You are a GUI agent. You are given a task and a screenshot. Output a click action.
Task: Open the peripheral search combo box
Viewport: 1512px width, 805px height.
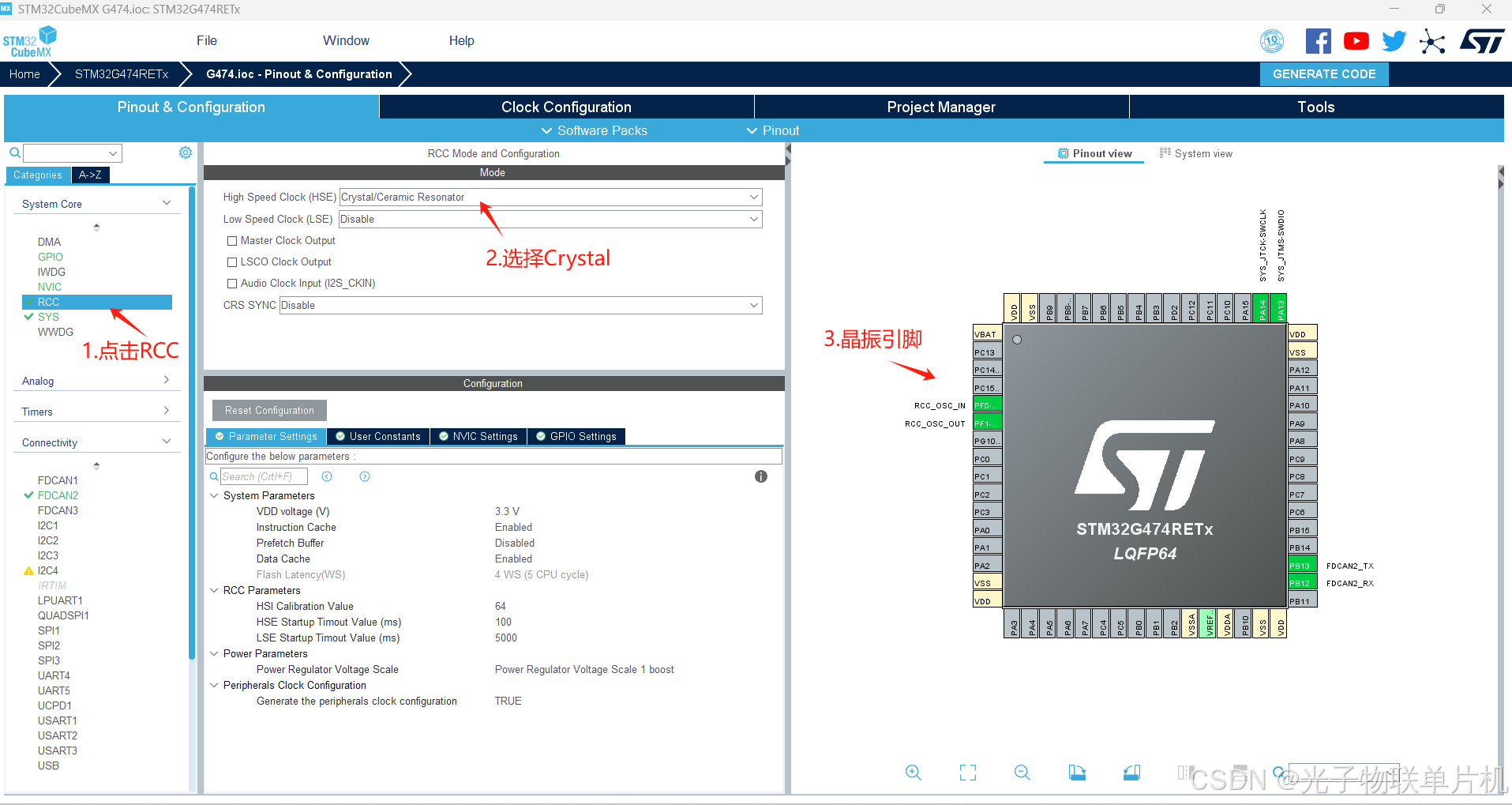[x=73, y=152]
